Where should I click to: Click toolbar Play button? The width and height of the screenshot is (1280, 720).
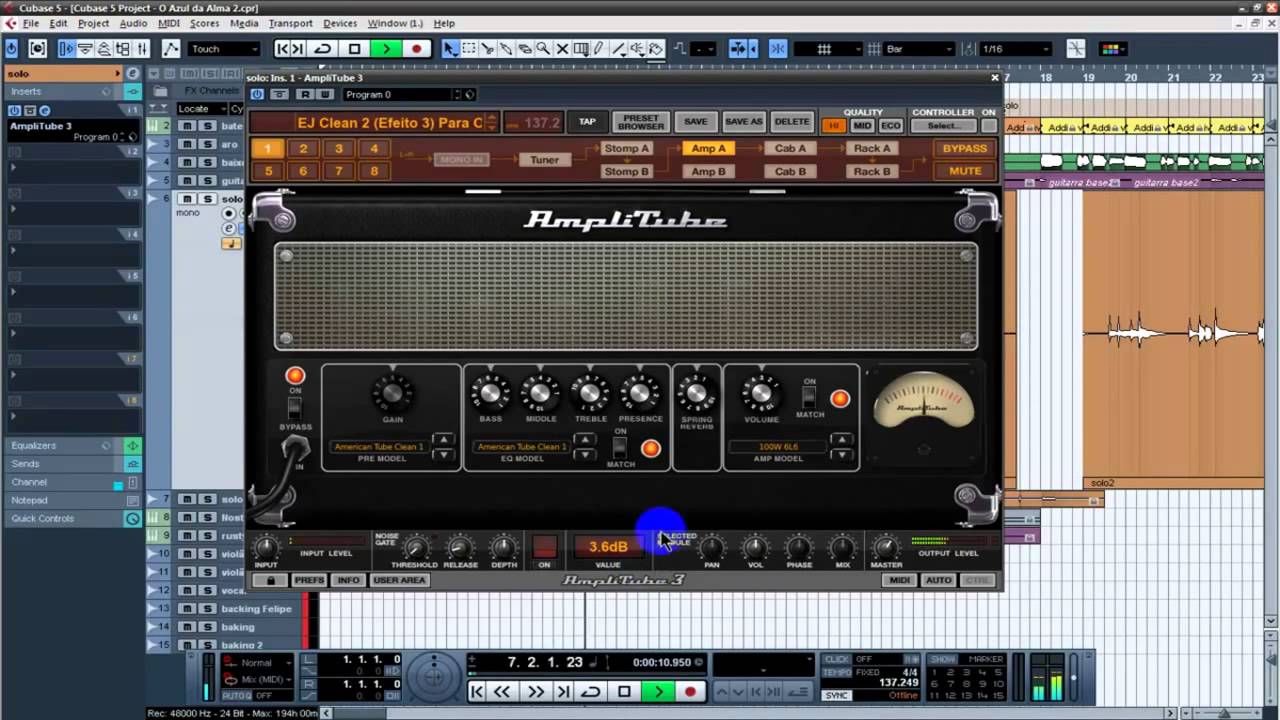386,48
